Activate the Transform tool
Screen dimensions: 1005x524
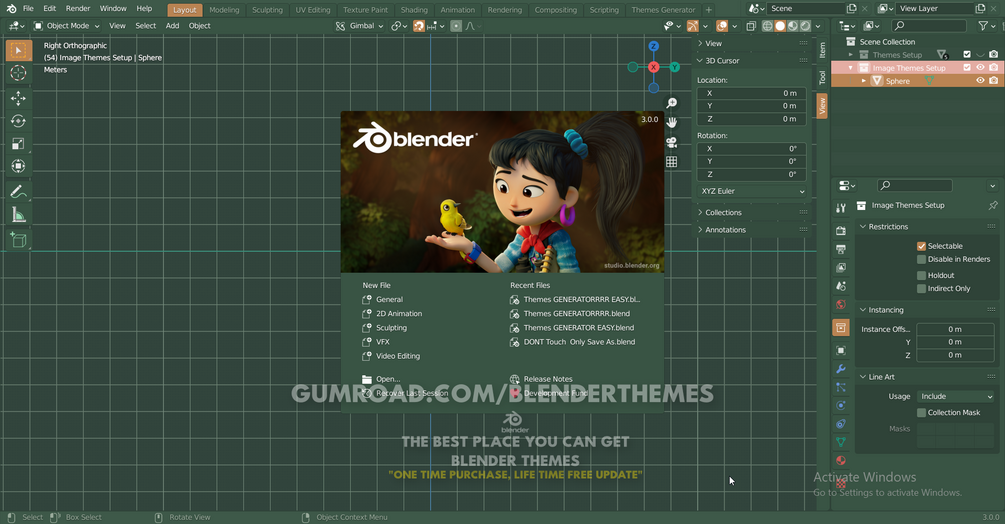coord(18,166)
